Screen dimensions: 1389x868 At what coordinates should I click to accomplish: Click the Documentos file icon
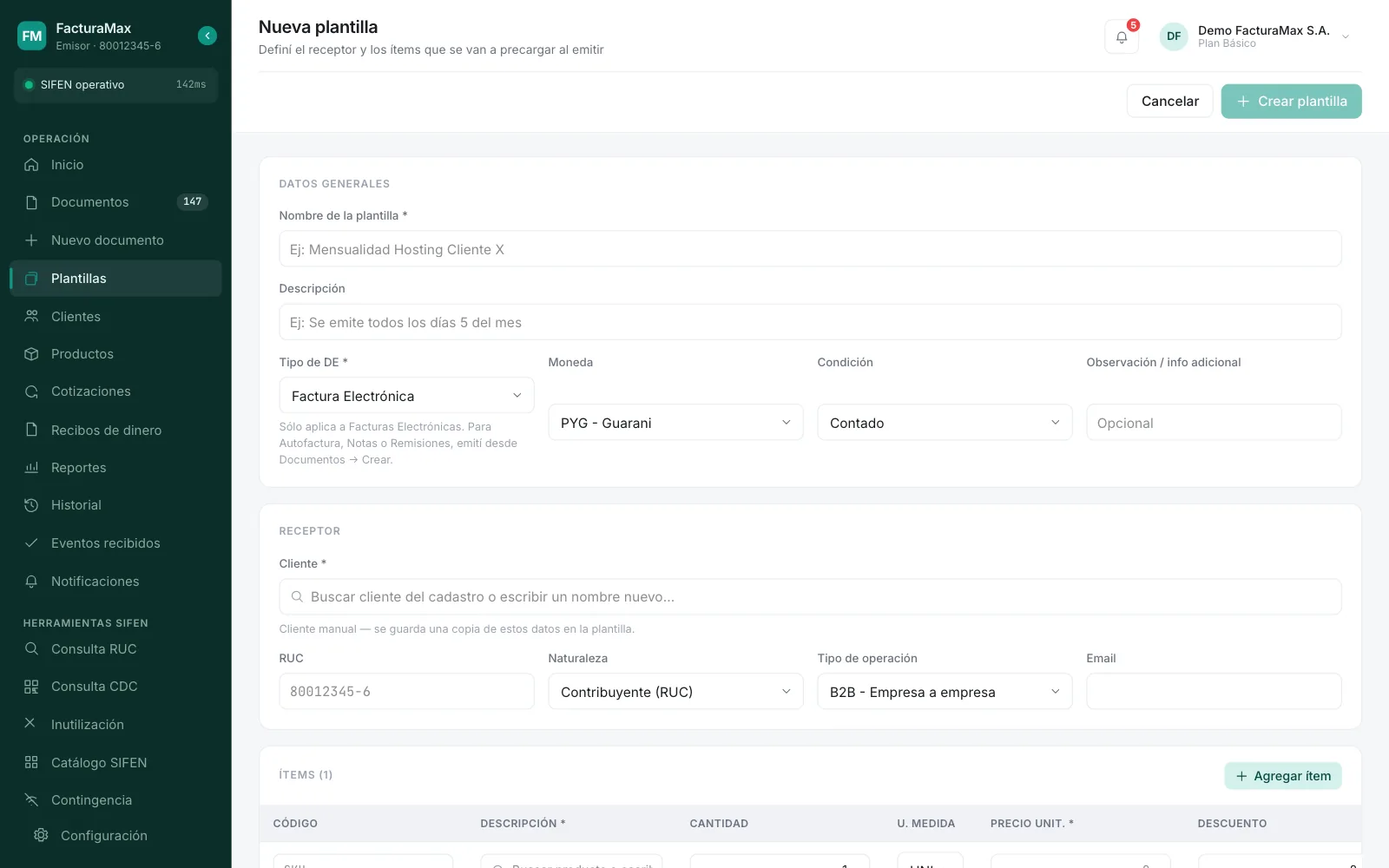click(31, 202)
